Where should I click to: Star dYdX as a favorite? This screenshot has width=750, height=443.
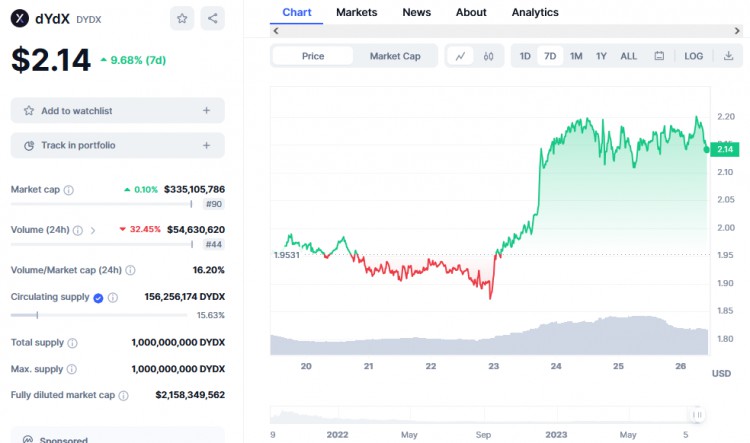pyautogui.click(x=182, y=19)
